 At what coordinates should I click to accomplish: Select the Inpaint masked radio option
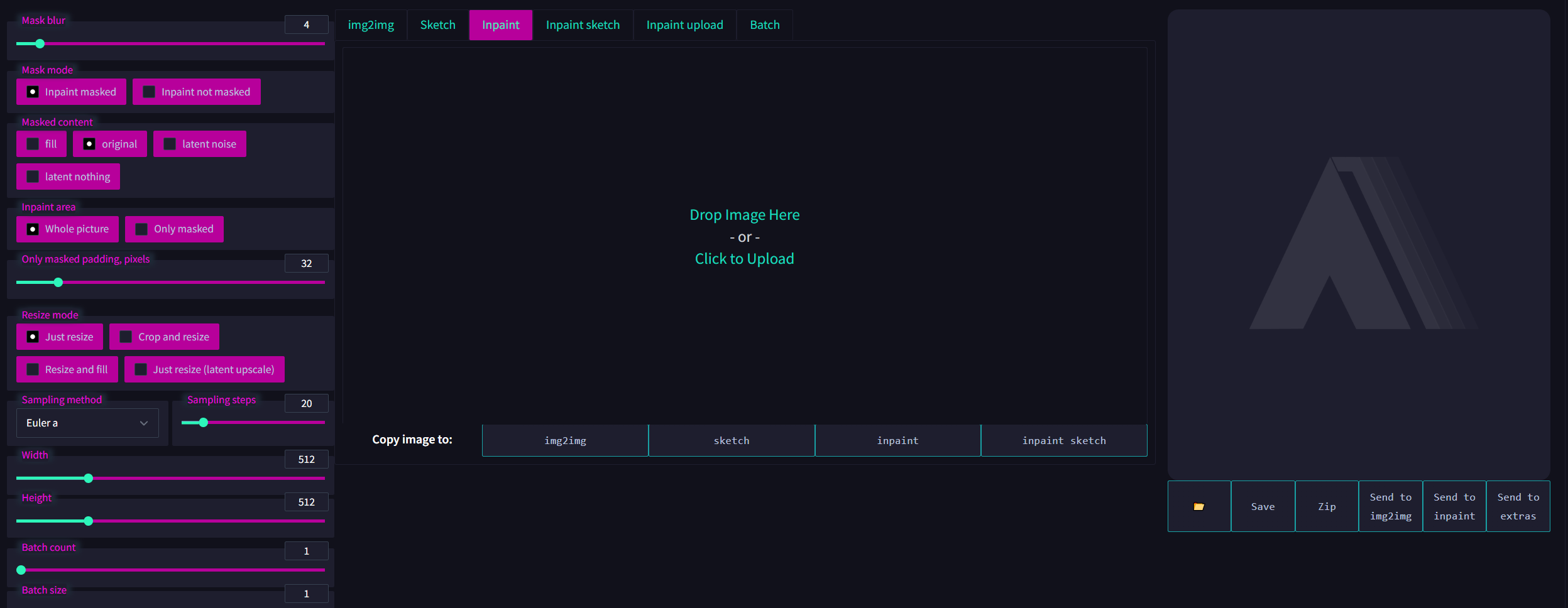click(x=71, y=92)
